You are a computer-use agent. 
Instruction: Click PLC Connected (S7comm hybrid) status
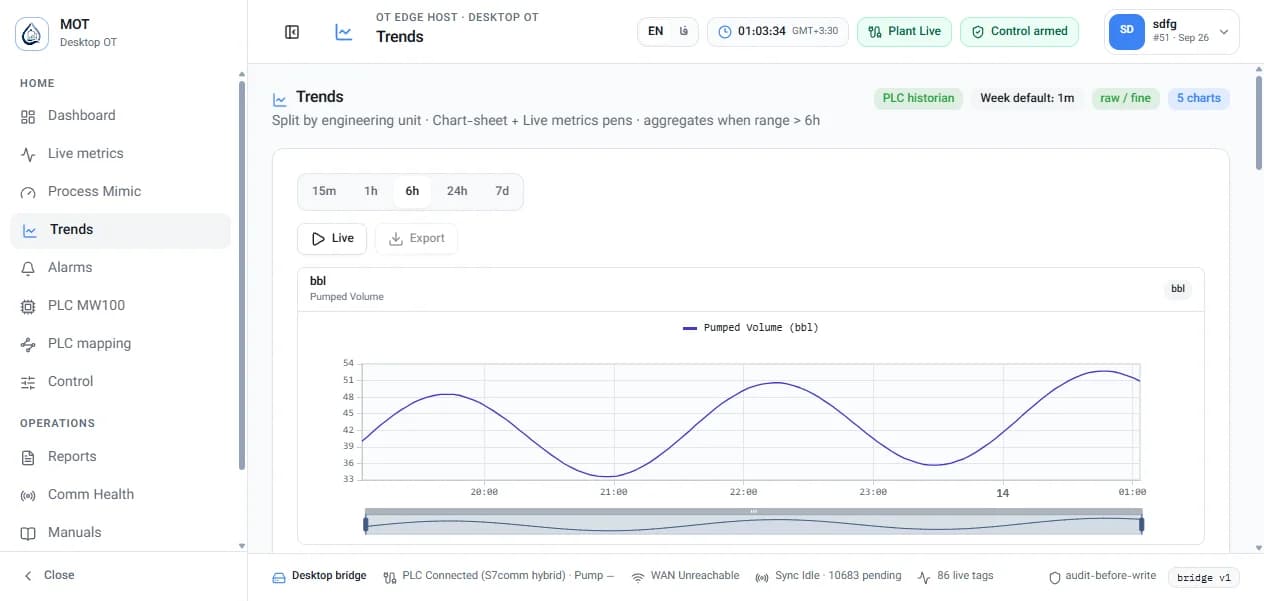[500, 576]
